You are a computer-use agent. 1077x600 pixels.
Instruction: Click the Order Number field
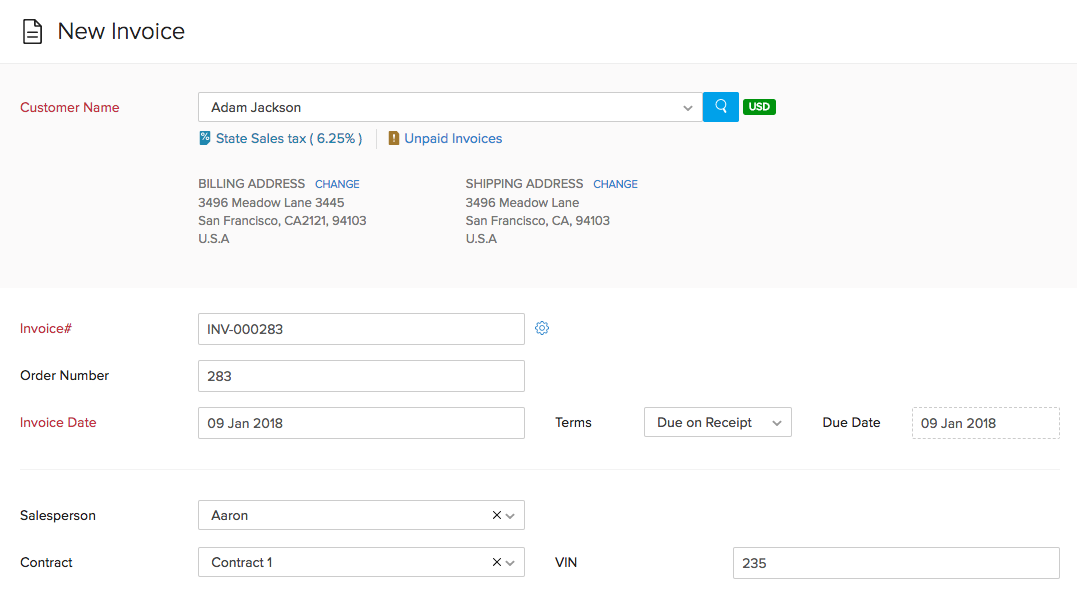(361, 376)
